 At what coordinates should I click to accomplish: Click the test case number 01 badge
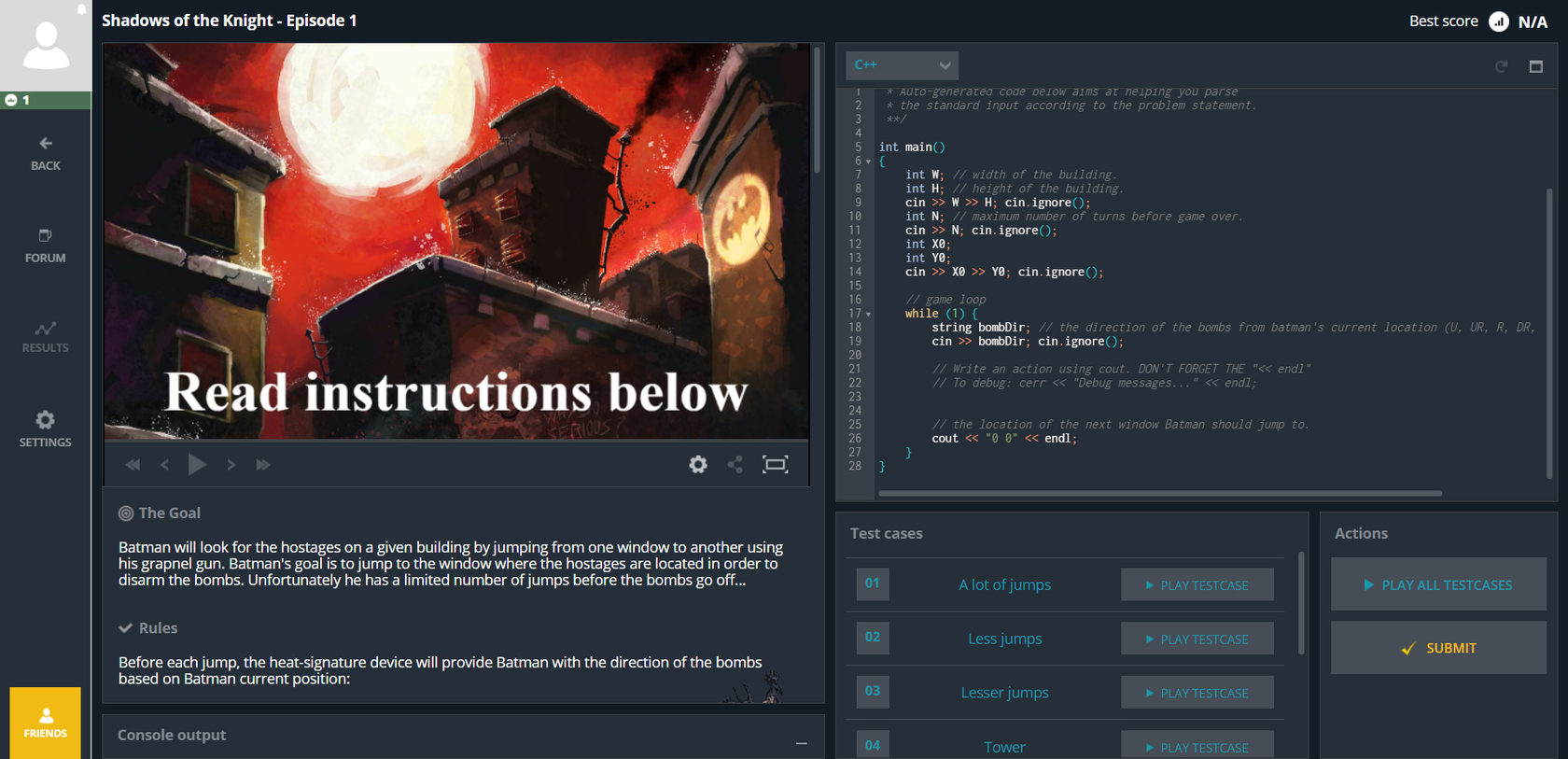pos(873,584)
